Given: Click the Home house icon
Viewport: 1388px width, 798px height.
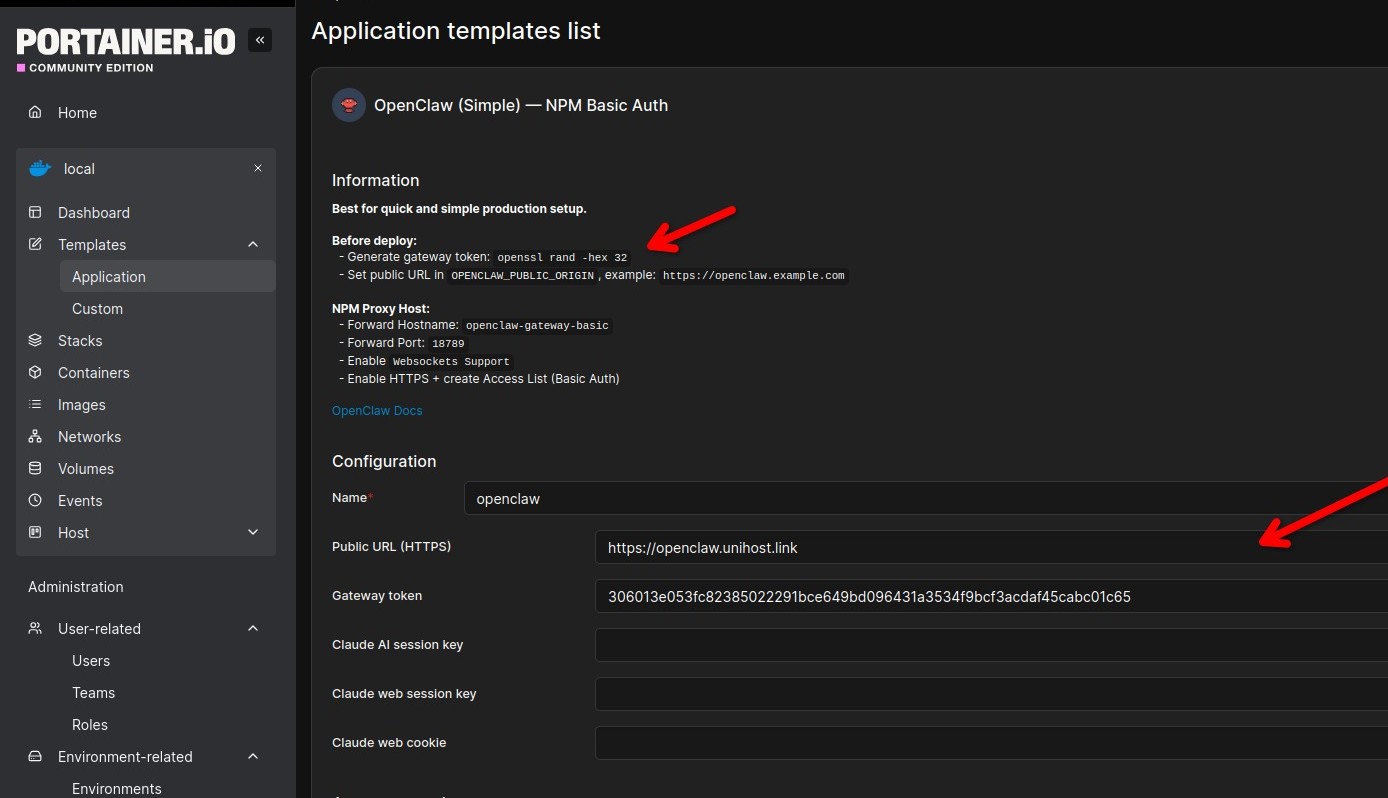Looking at the screenshot, I should [x=36, y=112].
